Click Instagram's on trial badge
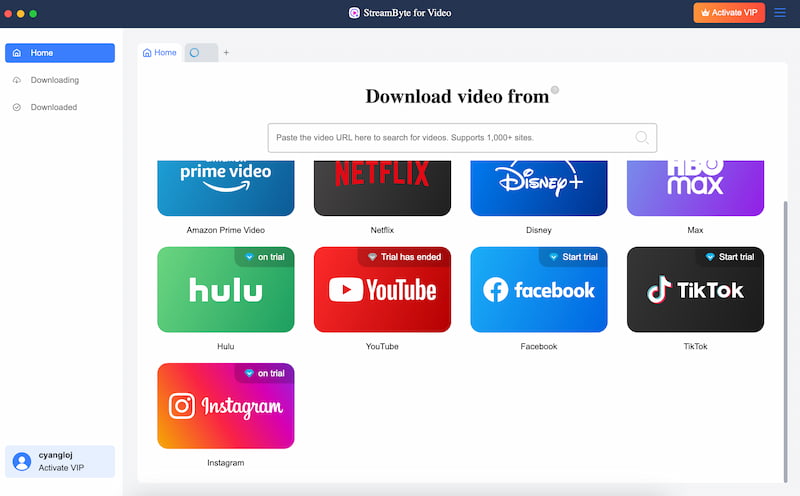The width and height of the screenshot is (800, 496). click(264, 373)
